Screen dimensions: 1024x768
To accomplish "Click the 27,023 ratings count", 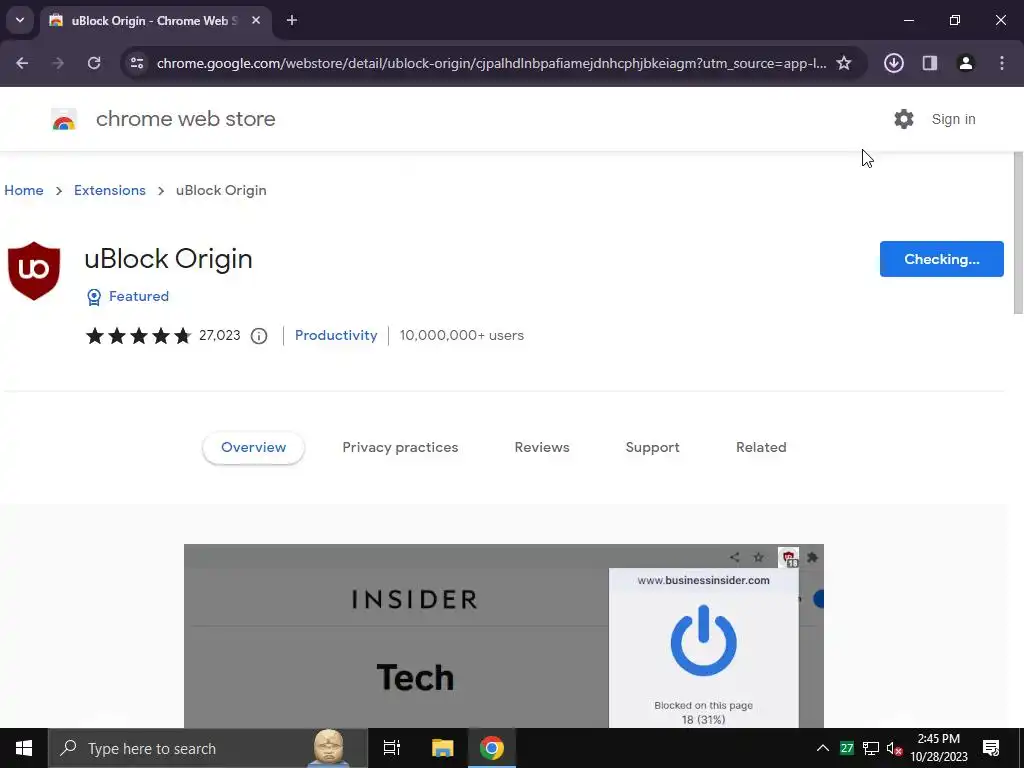I will (x=219, y=336).
